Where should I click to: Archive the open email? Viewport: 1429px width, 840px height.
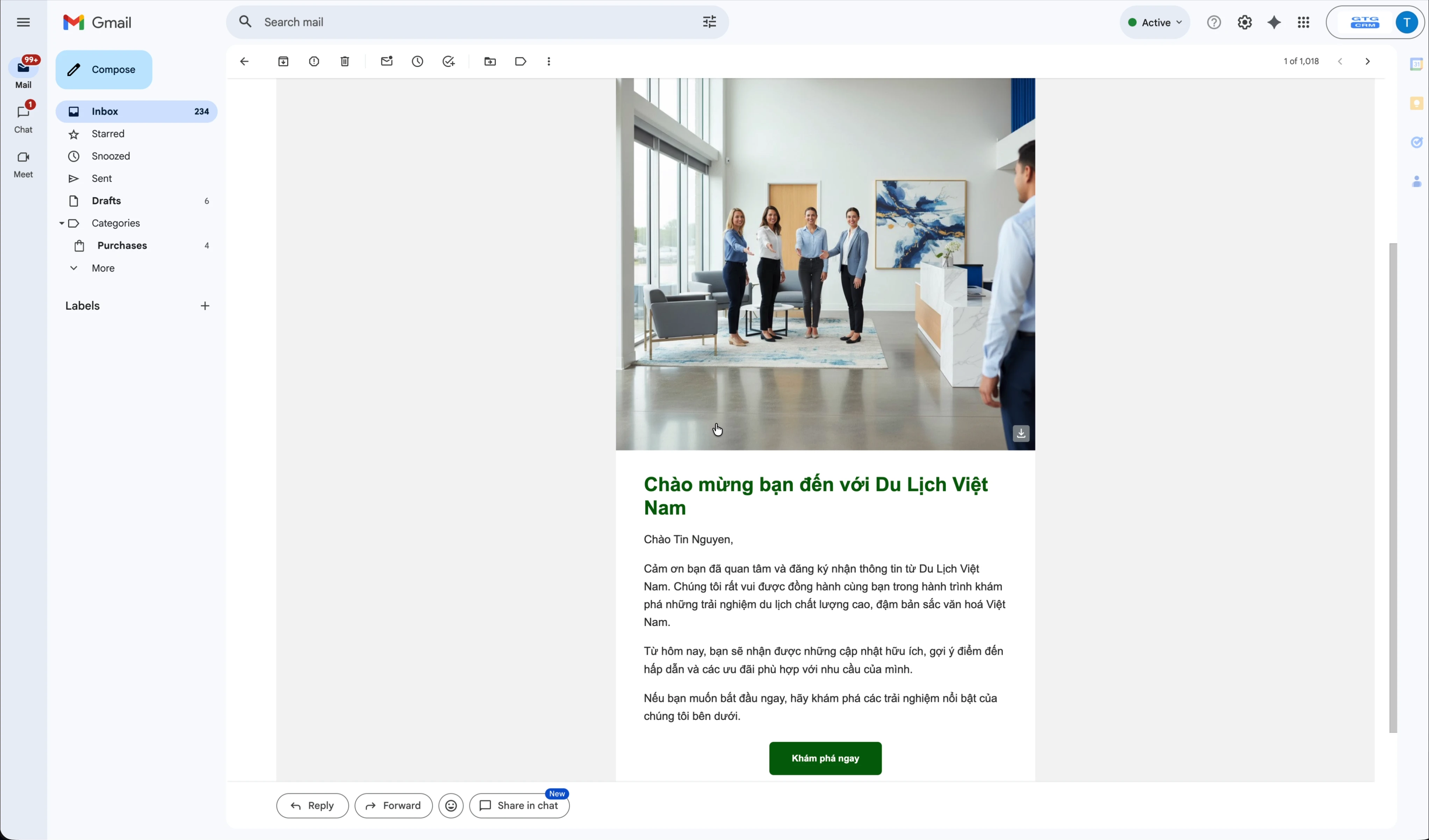(x=283, y=62)
